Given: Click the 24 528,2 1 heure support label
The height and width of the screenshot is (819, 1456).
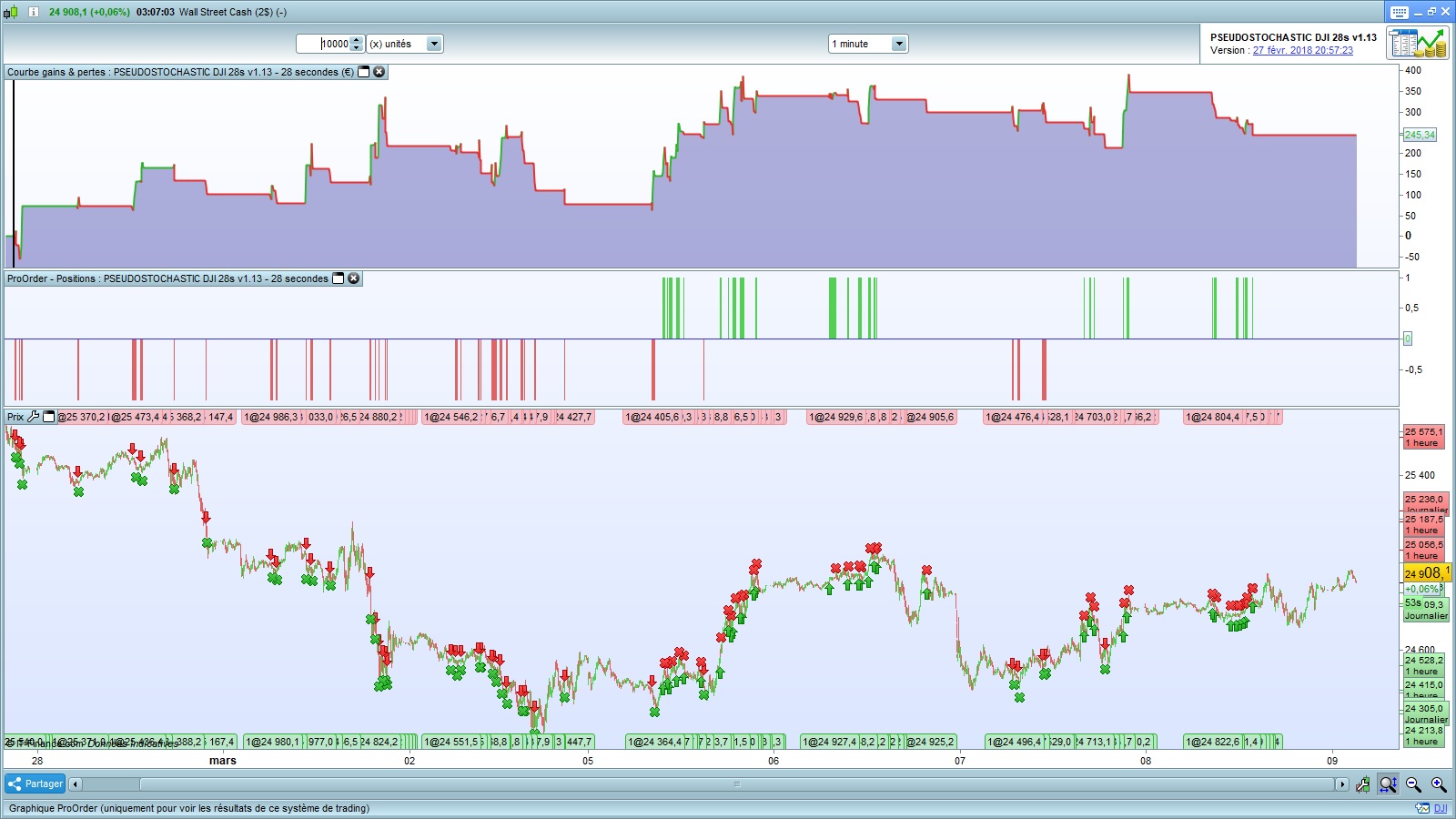Looking at the screenshot, I should 1424,665.
